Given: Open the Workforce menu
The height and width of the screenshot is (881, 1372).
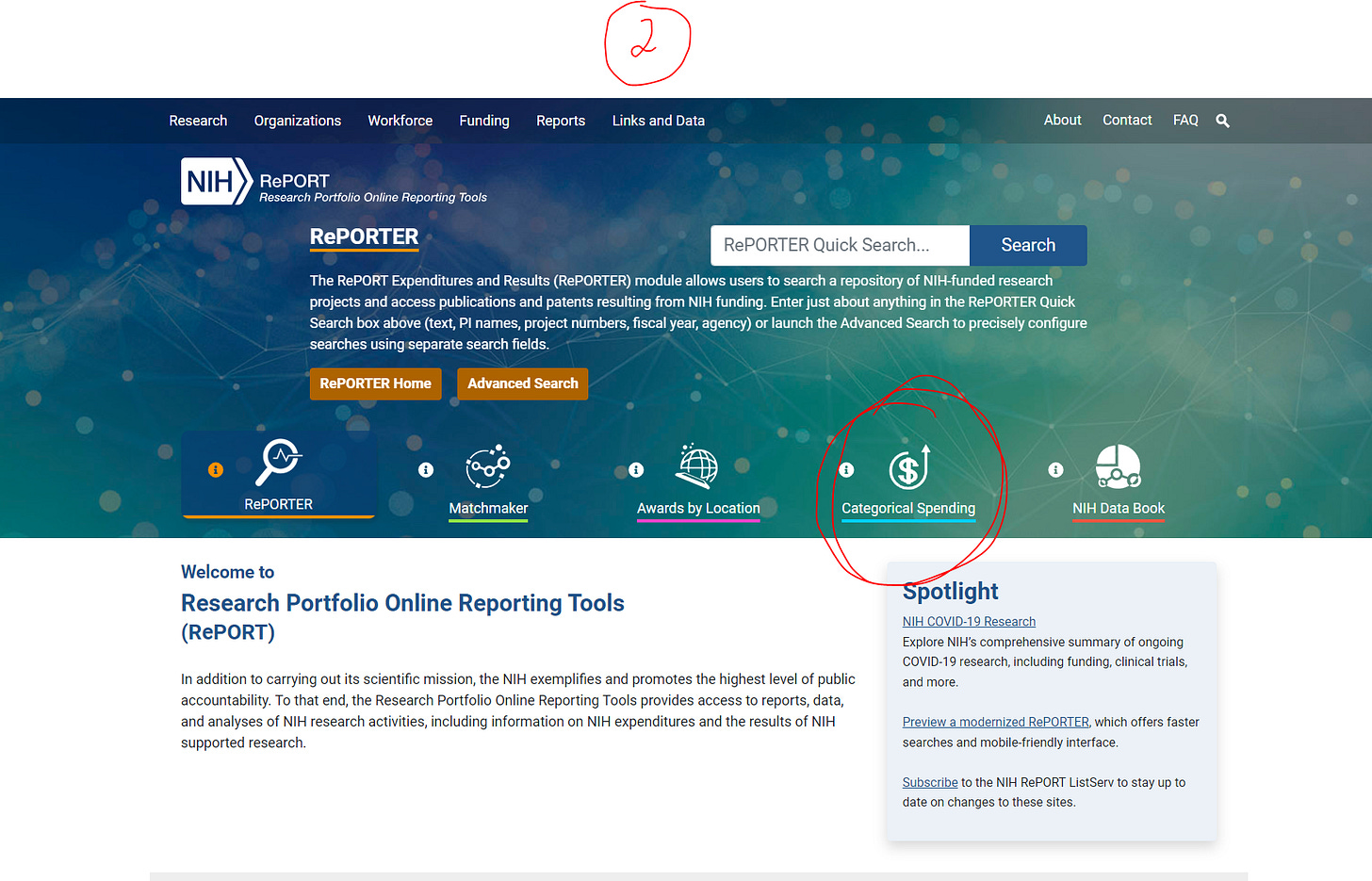Looking at the screenshot, I should (400, 121).
